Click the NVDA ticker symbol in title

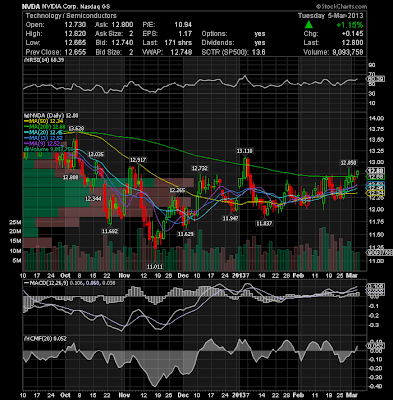tap(31, 6)
